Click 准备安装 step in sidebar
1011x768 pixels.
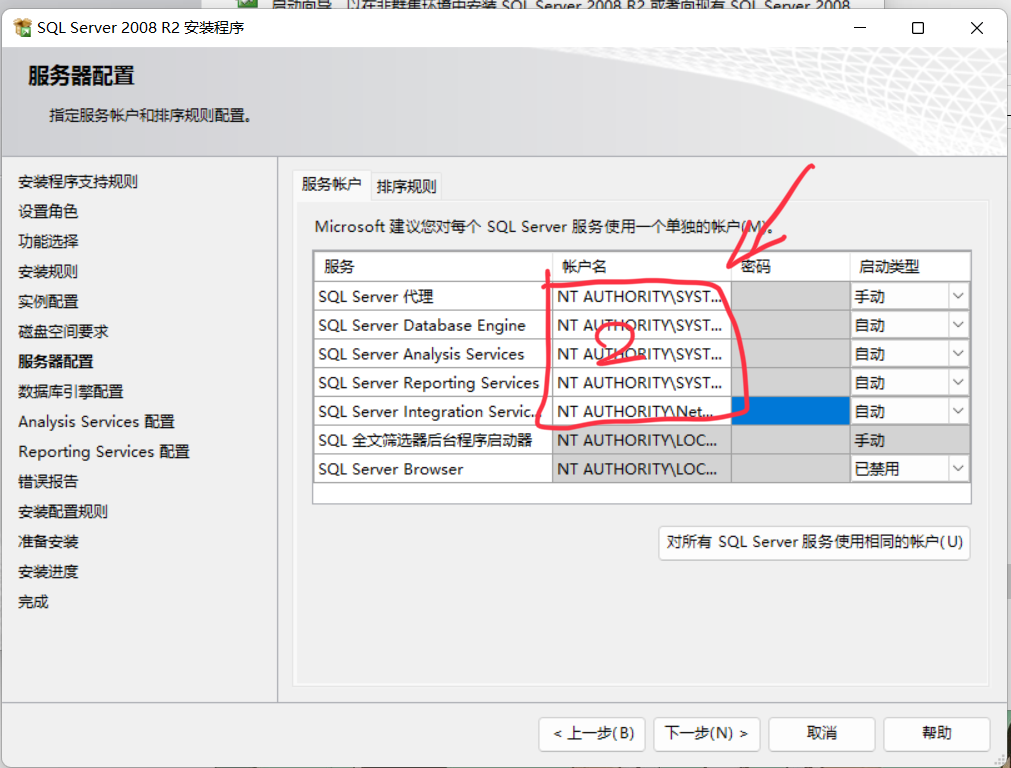point(48,542)
